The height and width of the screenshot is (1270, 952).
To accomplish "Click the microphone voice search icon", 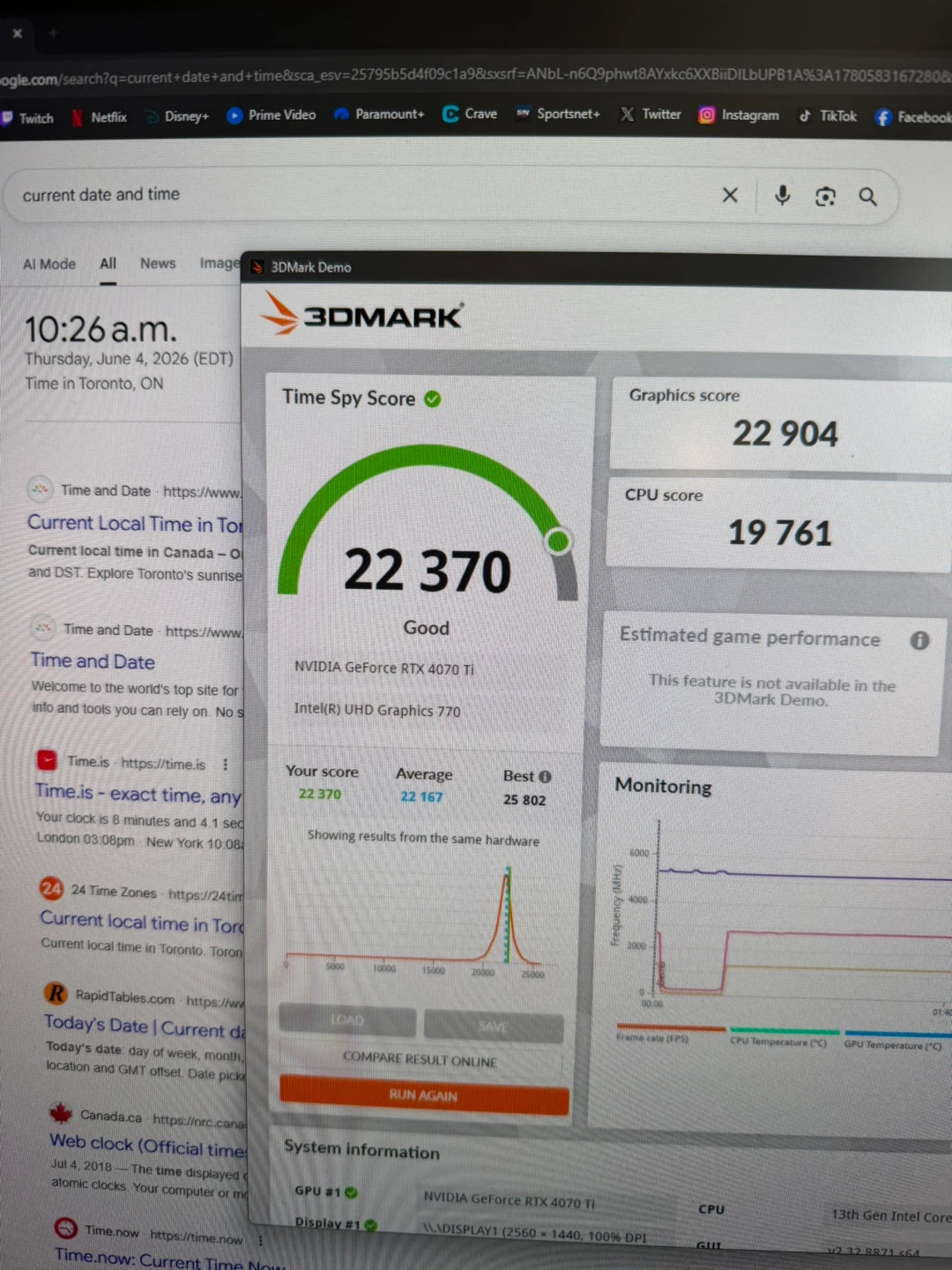I will 782,195.
